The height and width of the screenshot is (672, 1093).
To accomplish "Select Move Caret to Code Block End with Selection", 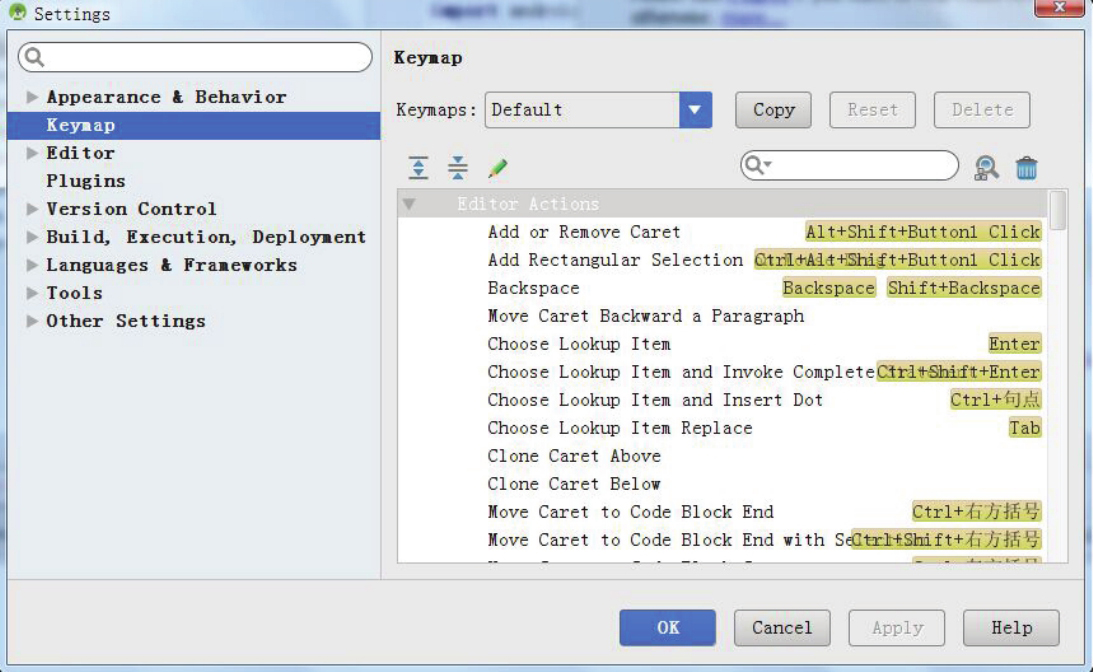I will pos(722,540).
